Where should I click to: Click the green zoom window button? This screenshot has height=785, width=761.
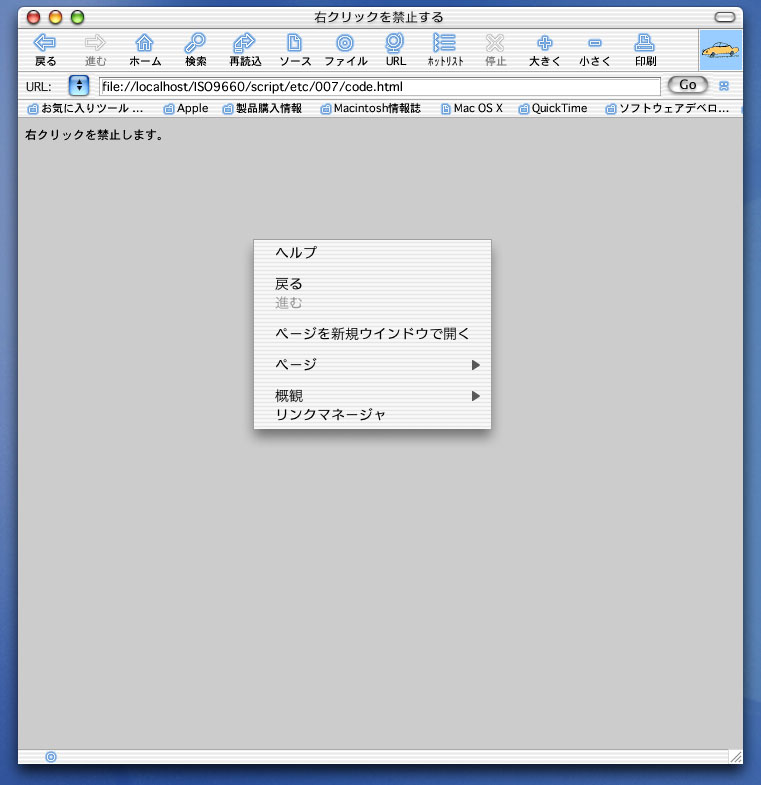coord(78,18)
